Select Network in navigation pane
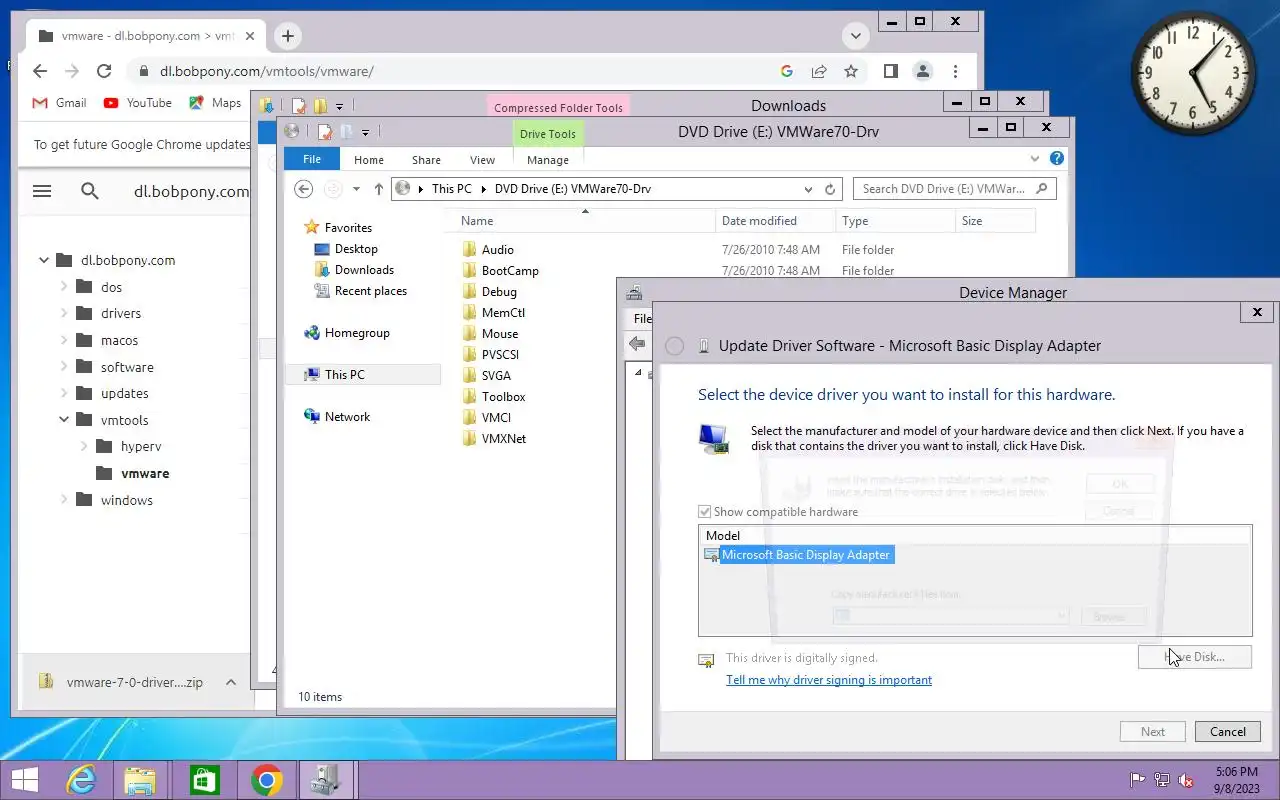Image resolution: width=1280 pixels, height=800 pixels. (347, 417)
